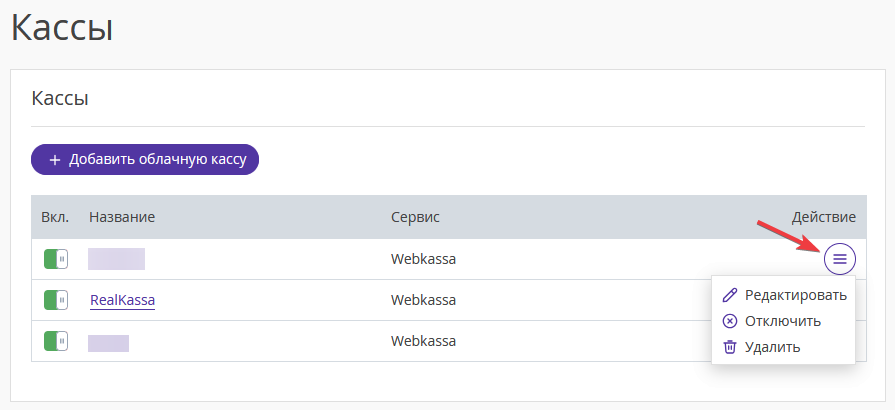Click Webkassa cell in the RealKassa row
The width and height of the screenshot is (895, 410).
click(x=424, y=300)
